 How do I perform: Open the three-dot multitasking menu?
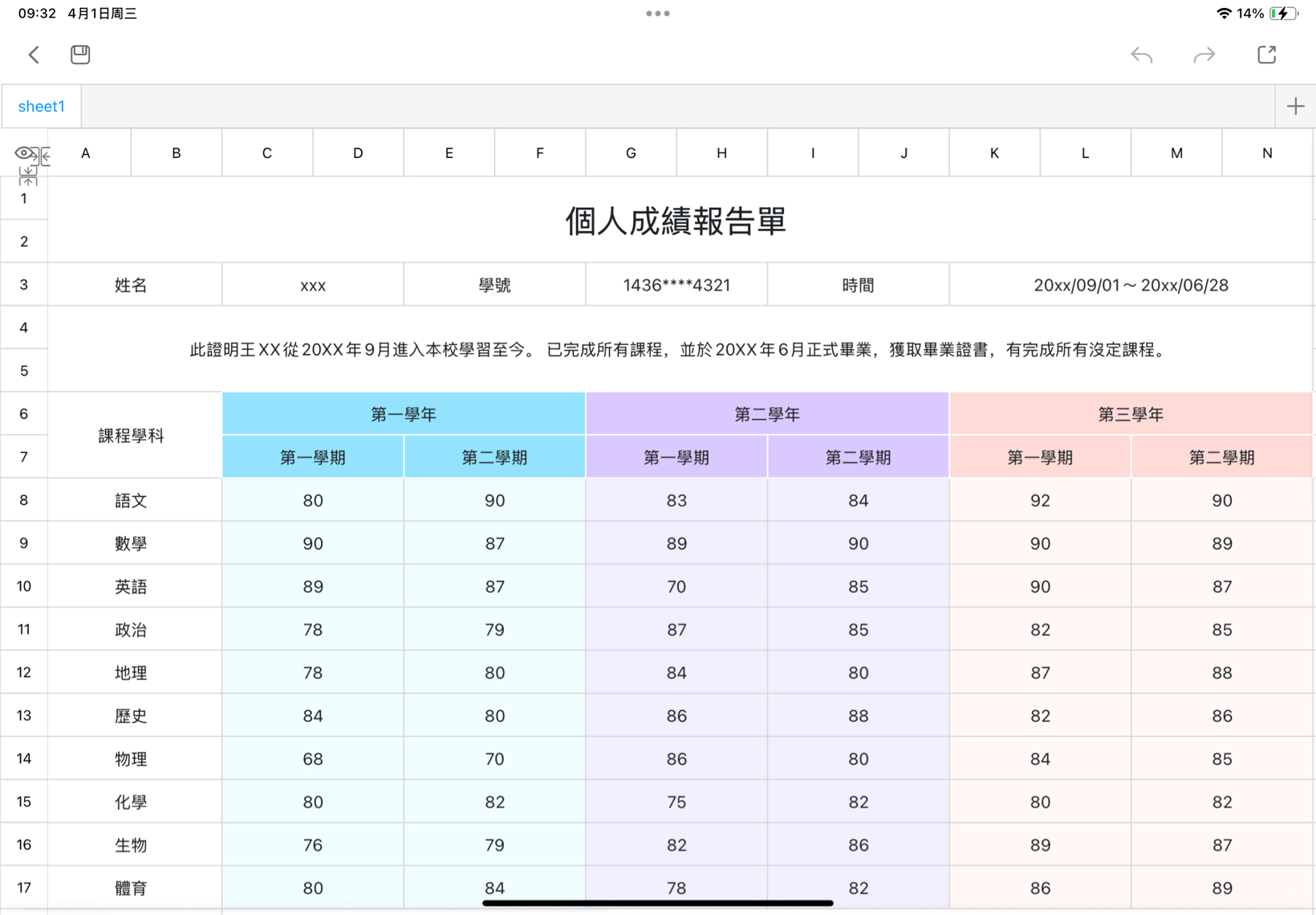658,14
